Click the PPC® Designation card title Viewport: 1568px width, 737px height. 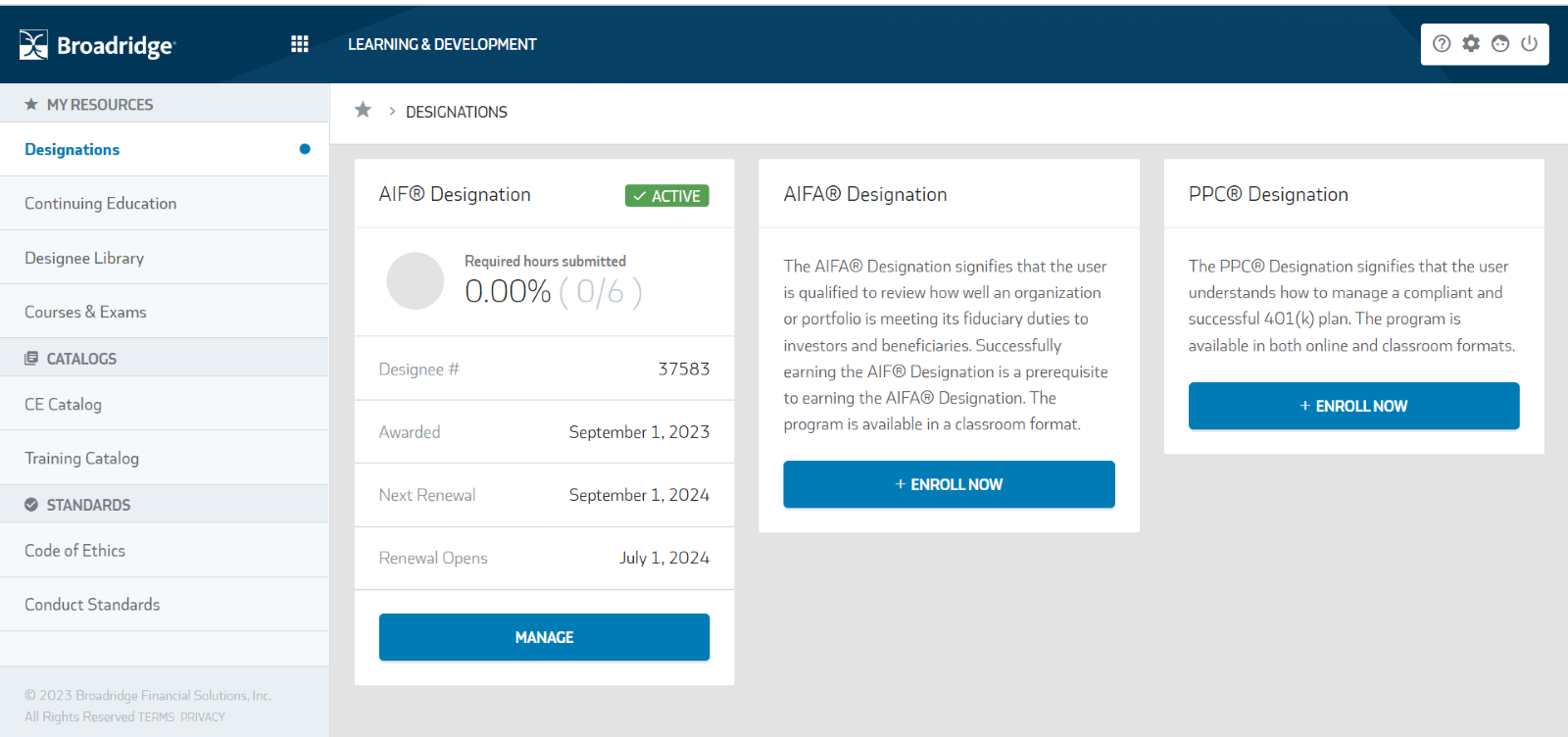(1268, 194)
